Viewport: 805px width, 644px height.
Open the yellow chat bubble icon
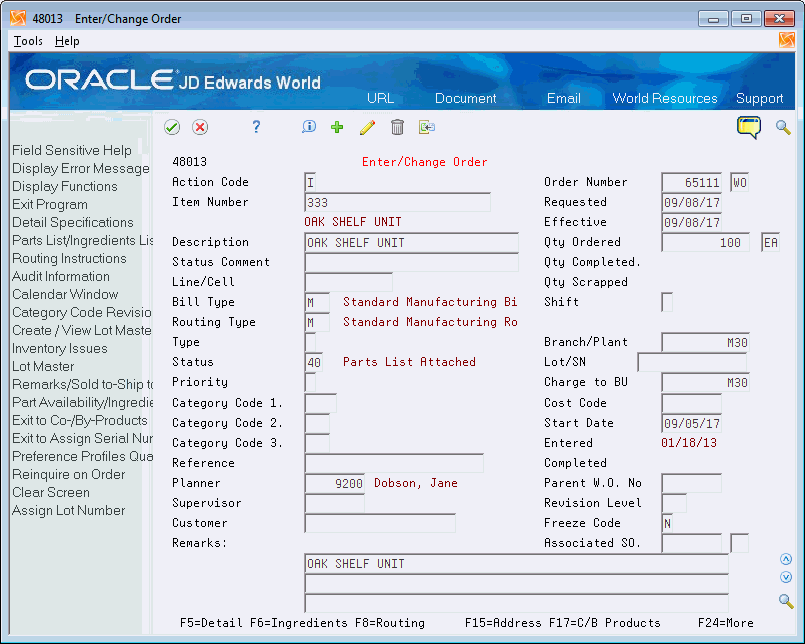click(749, 127)
